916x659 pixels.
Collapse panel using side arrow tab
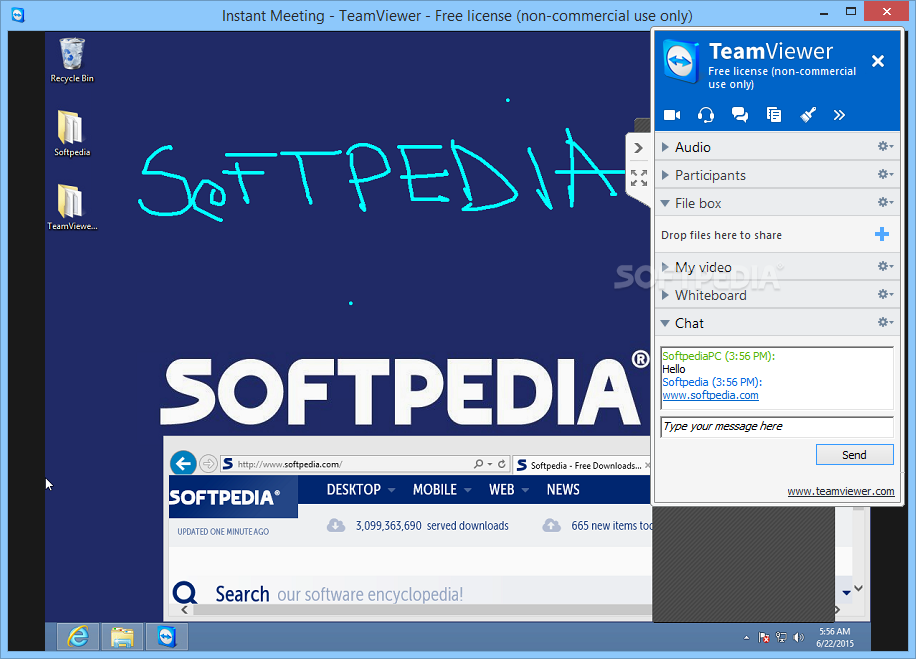point(639,148)
